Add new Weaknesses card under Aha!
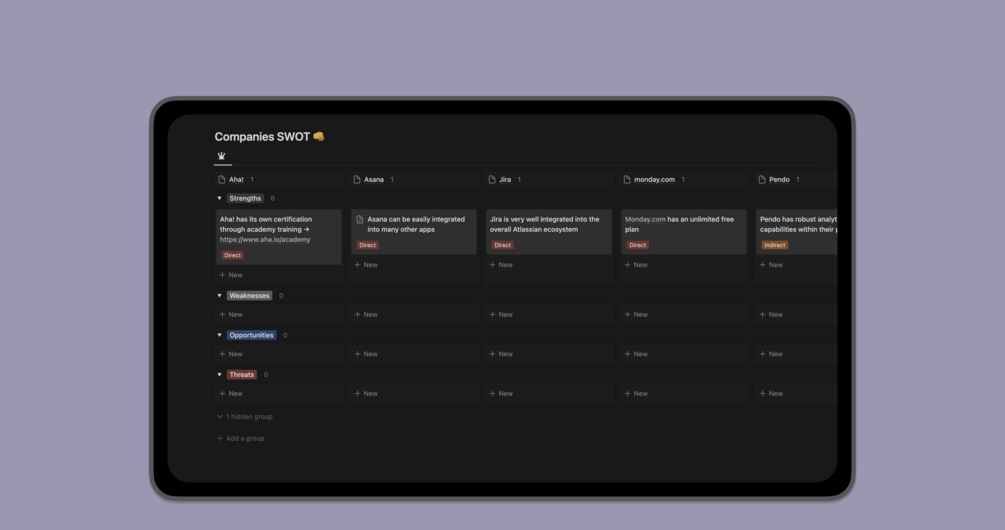The image size is (1005, 530). tap(231, 315)
